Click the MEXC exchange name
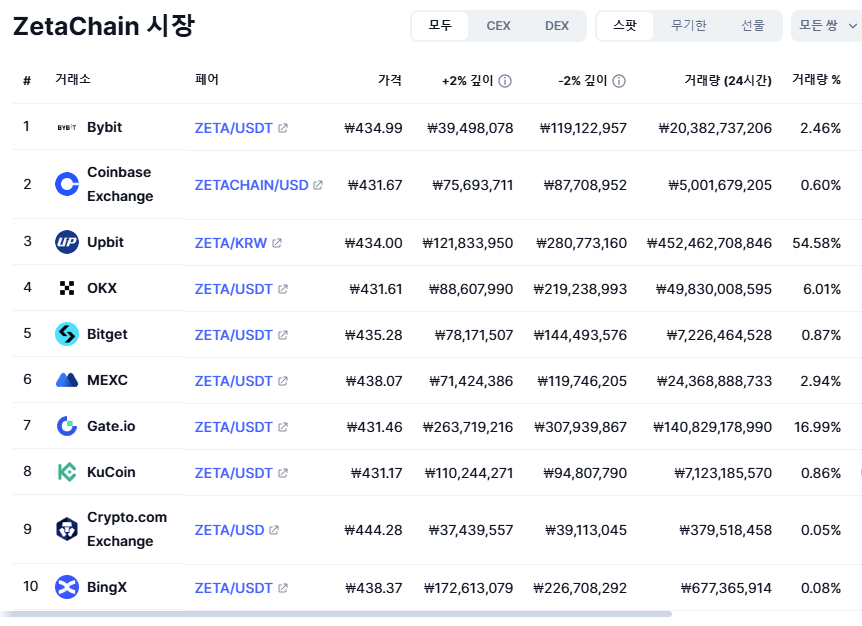The height and width of the screenshot is (626, 862). click(x=107, y=380)
